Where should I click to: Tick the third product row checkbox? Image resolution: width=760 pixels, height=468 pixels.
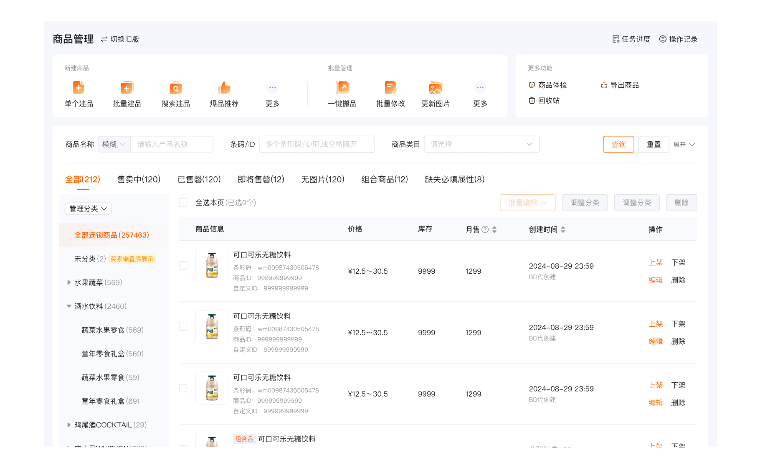[183, 388]
